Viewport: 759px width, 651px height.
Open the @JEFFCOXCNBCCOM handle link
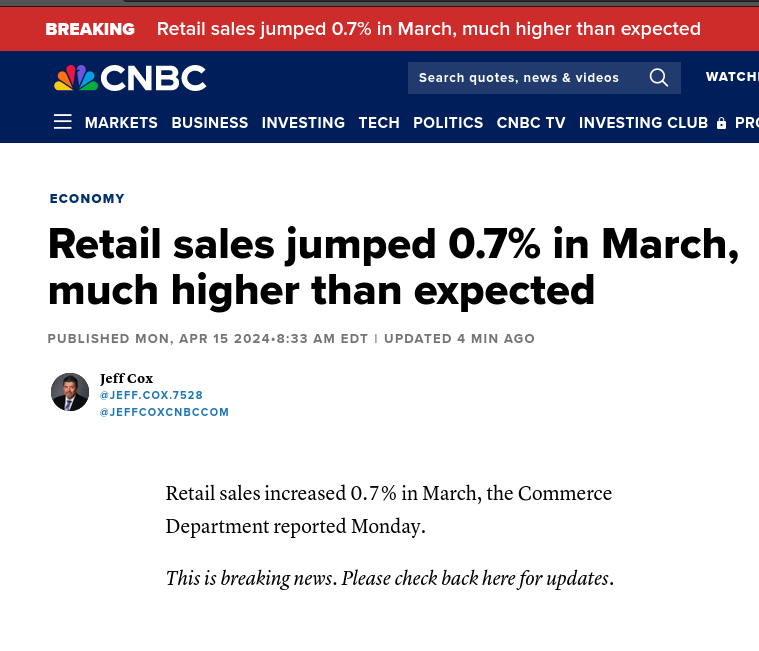tap(164, 412)
